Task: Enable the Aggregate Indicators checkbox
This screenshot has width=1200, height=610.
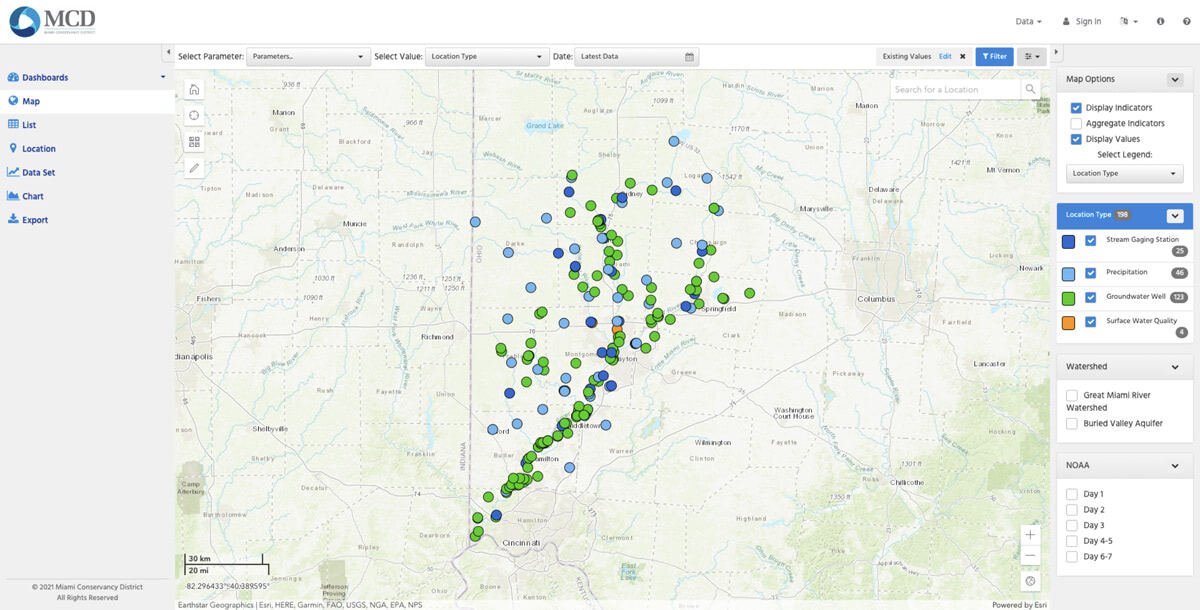Action: coord(1076,124)
